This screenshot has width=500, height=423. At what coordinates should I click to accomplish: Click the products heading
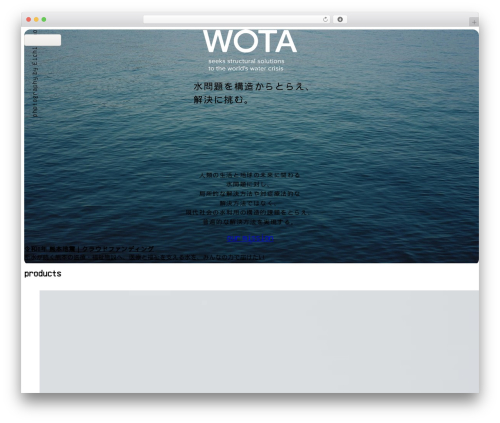[43, 274]
